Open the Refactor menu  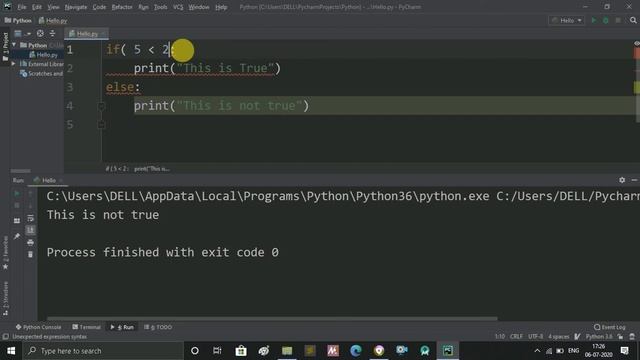coord(122,7)
